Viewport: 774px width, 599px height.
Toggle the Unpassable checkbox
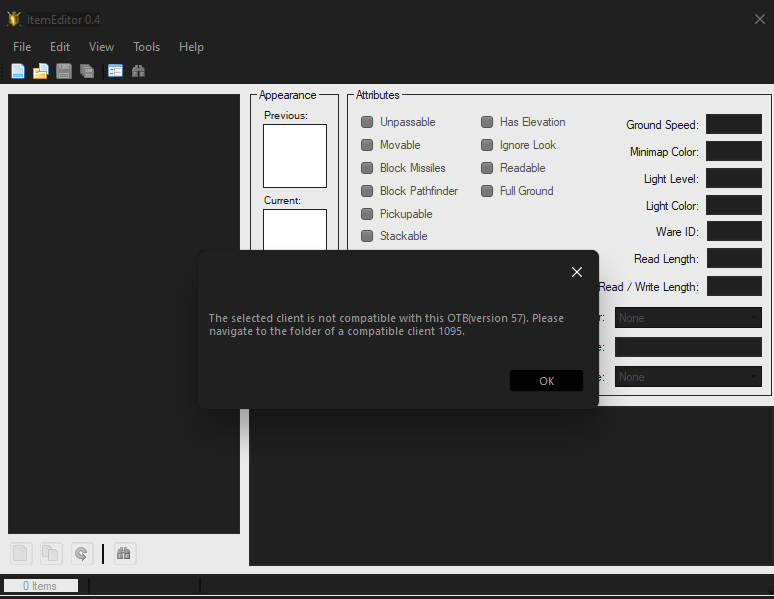[367, 122]
